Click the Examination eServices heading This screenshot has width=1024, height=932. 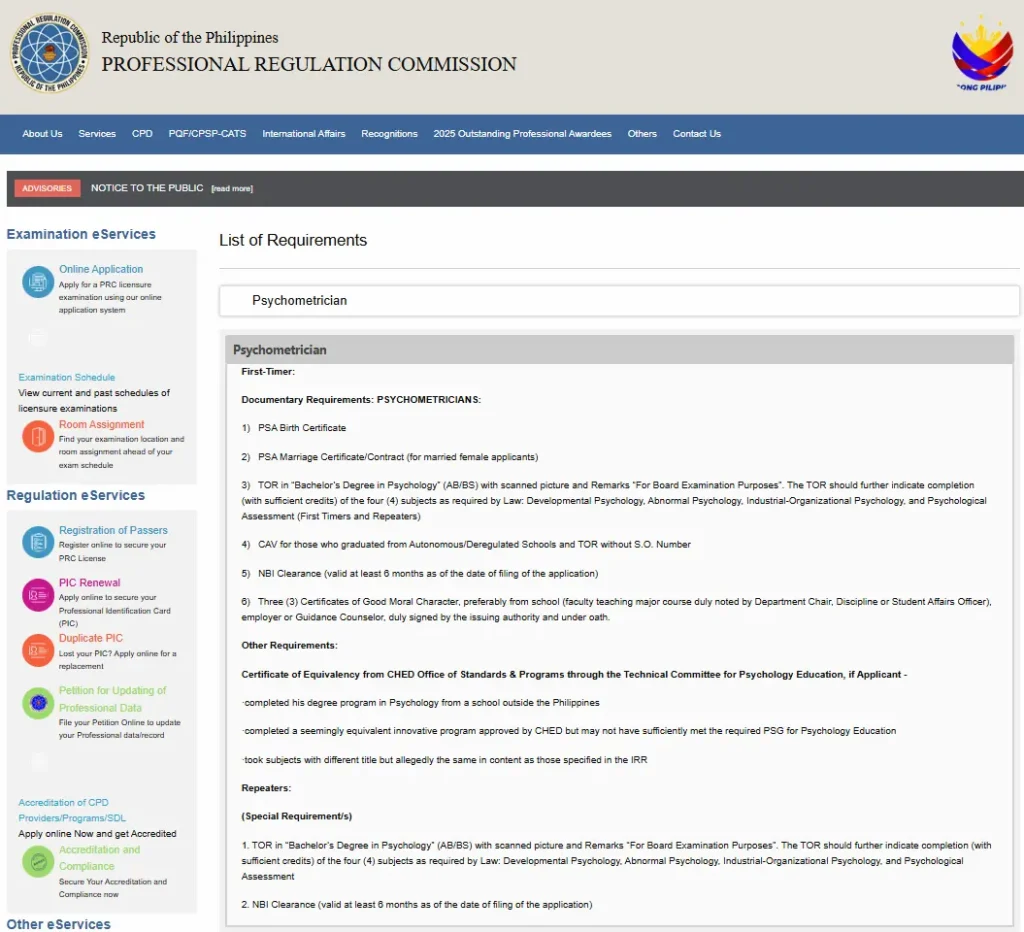tap(81, 234)
